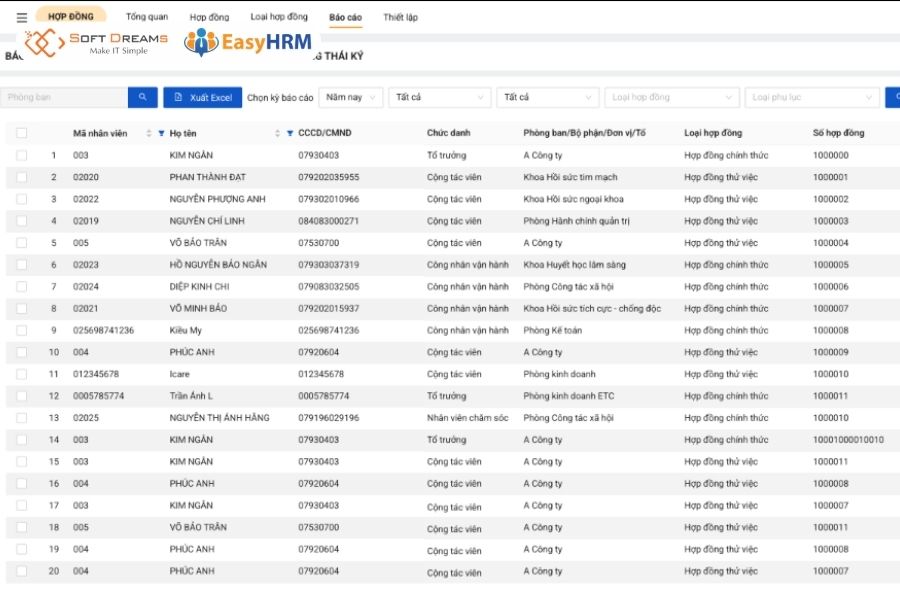900x600 pixels.
Task: Click employee code 02020
Action: pos(86,177)
